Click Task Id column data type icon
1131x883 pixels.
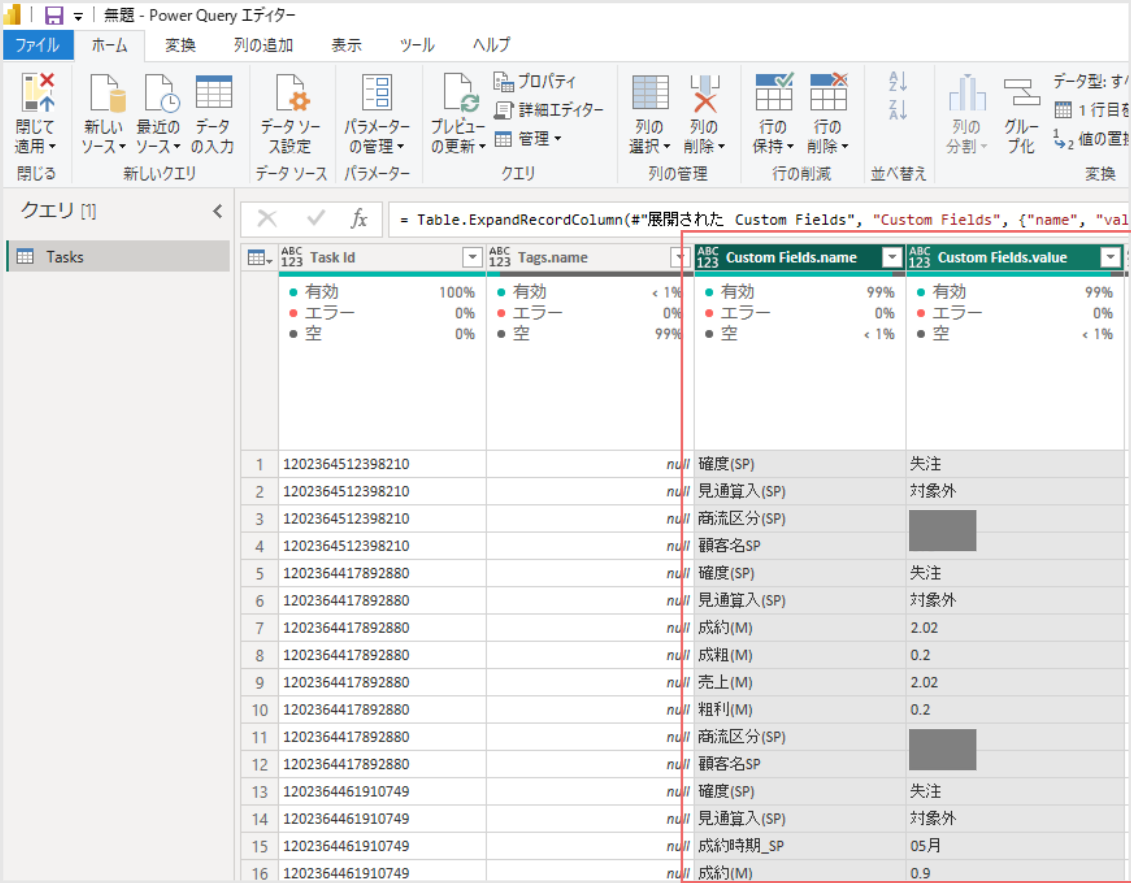pos(292,258)
